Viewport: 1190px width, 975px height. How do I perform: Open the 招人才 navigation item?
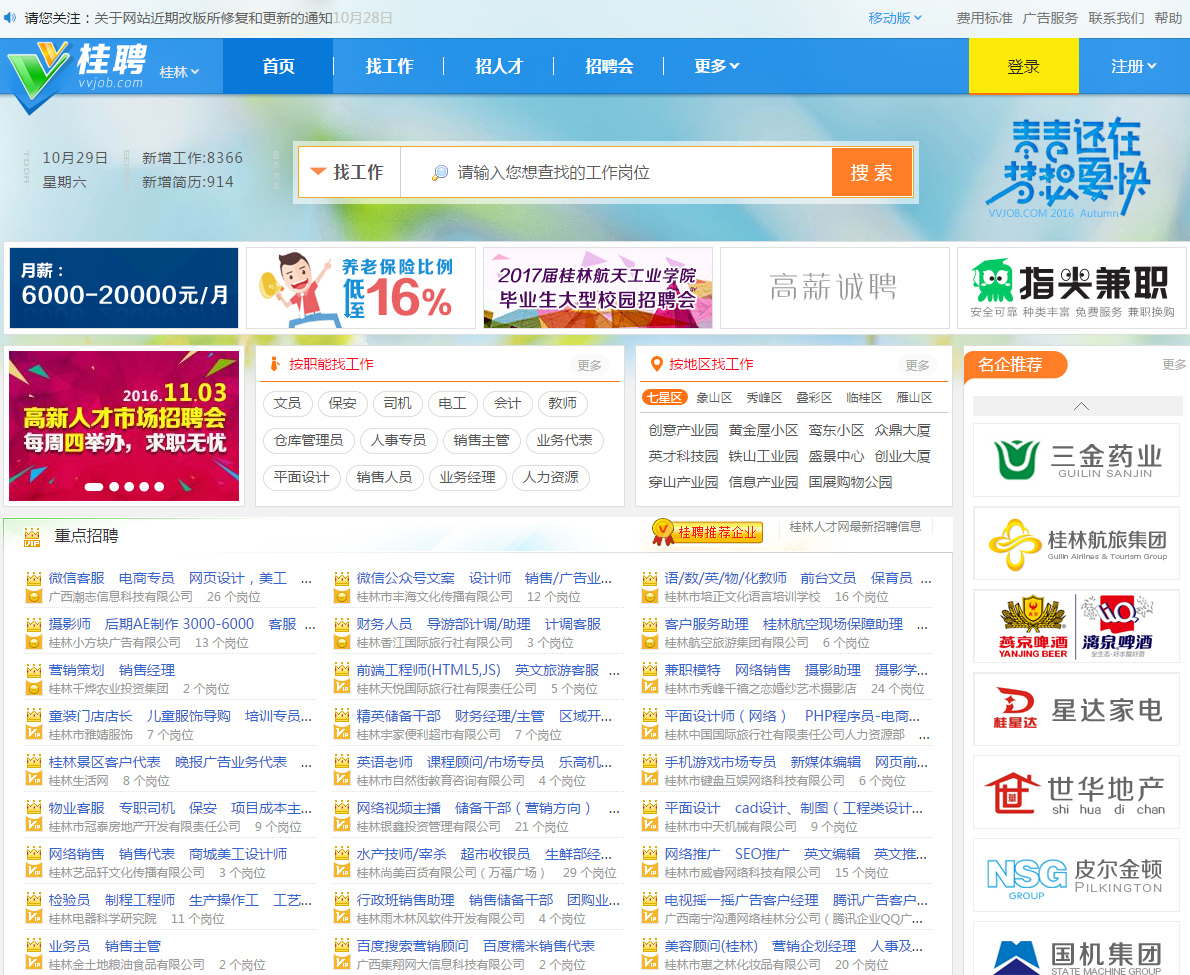[499, 66]
